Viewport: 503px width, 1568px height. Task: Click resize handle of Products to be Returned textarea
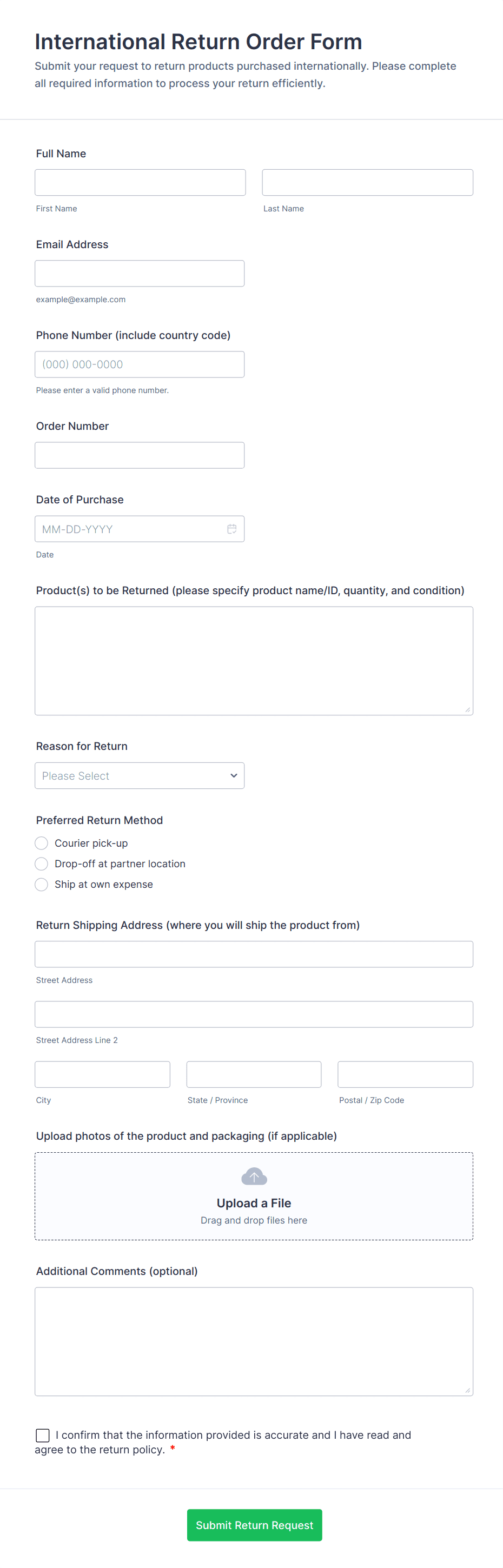tap(467, 709)
